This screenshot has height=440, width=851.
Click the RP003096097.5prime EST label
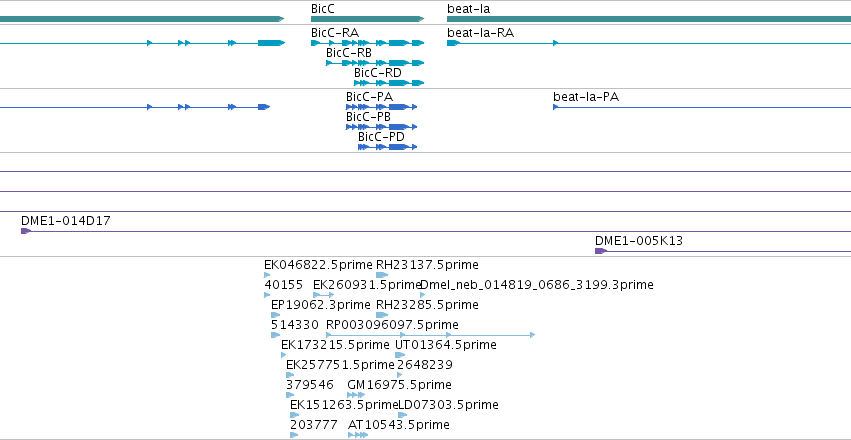[x=392, y=325]
